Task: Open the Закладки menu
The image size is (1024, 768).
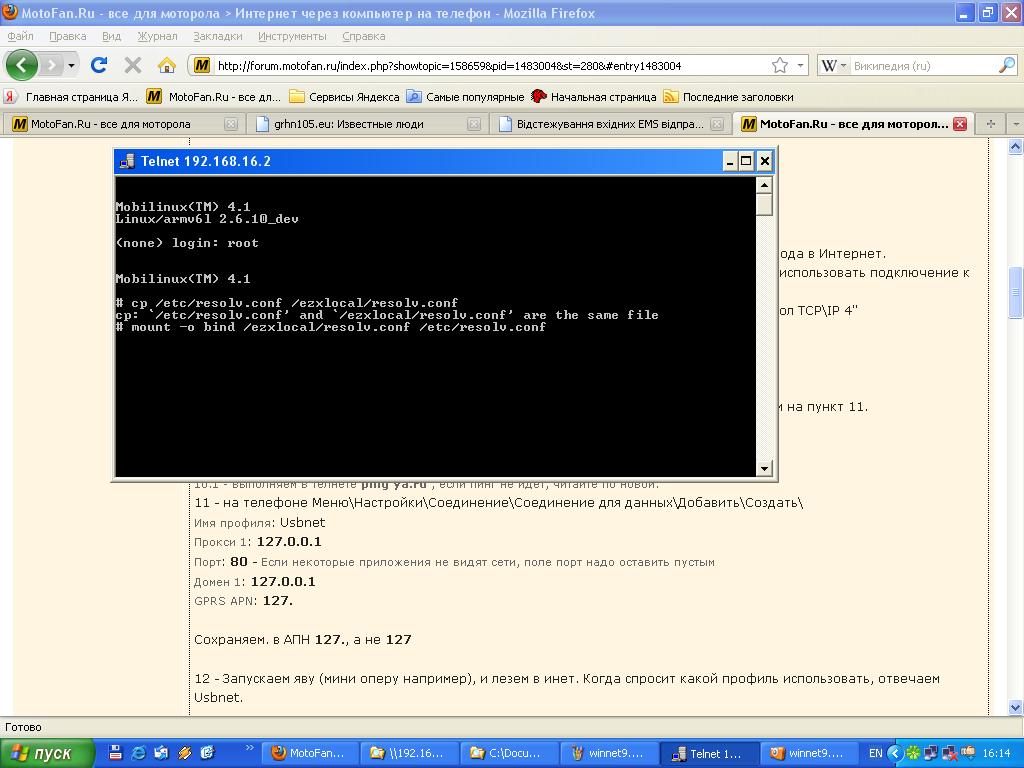Action: [x=217, y=37]
